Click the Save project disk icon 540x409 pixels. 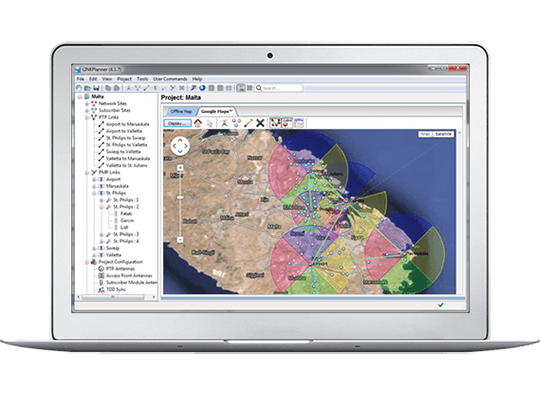tap(96, 88)
